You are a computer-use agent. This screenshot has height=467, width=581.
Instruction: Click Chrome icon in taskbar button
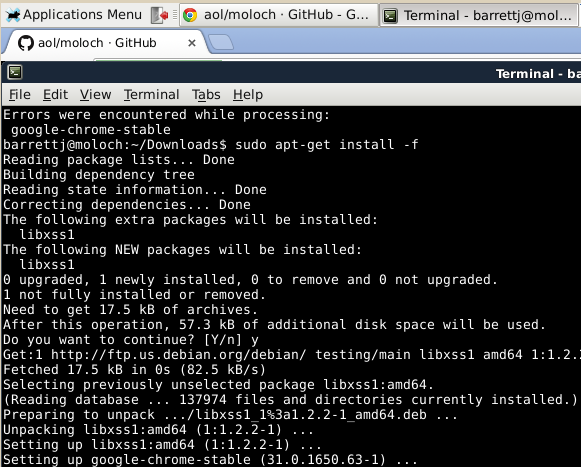190,15
